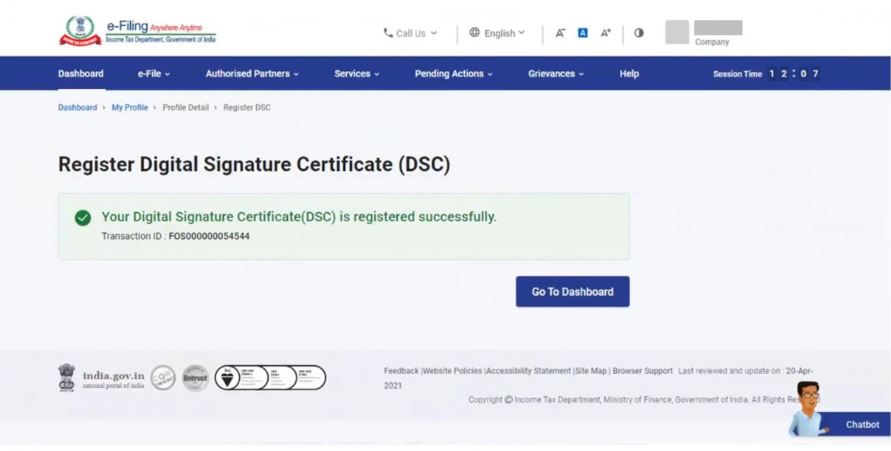Open the English language dropdown
The height and width of the screenshot is (451, 891).
497,33
